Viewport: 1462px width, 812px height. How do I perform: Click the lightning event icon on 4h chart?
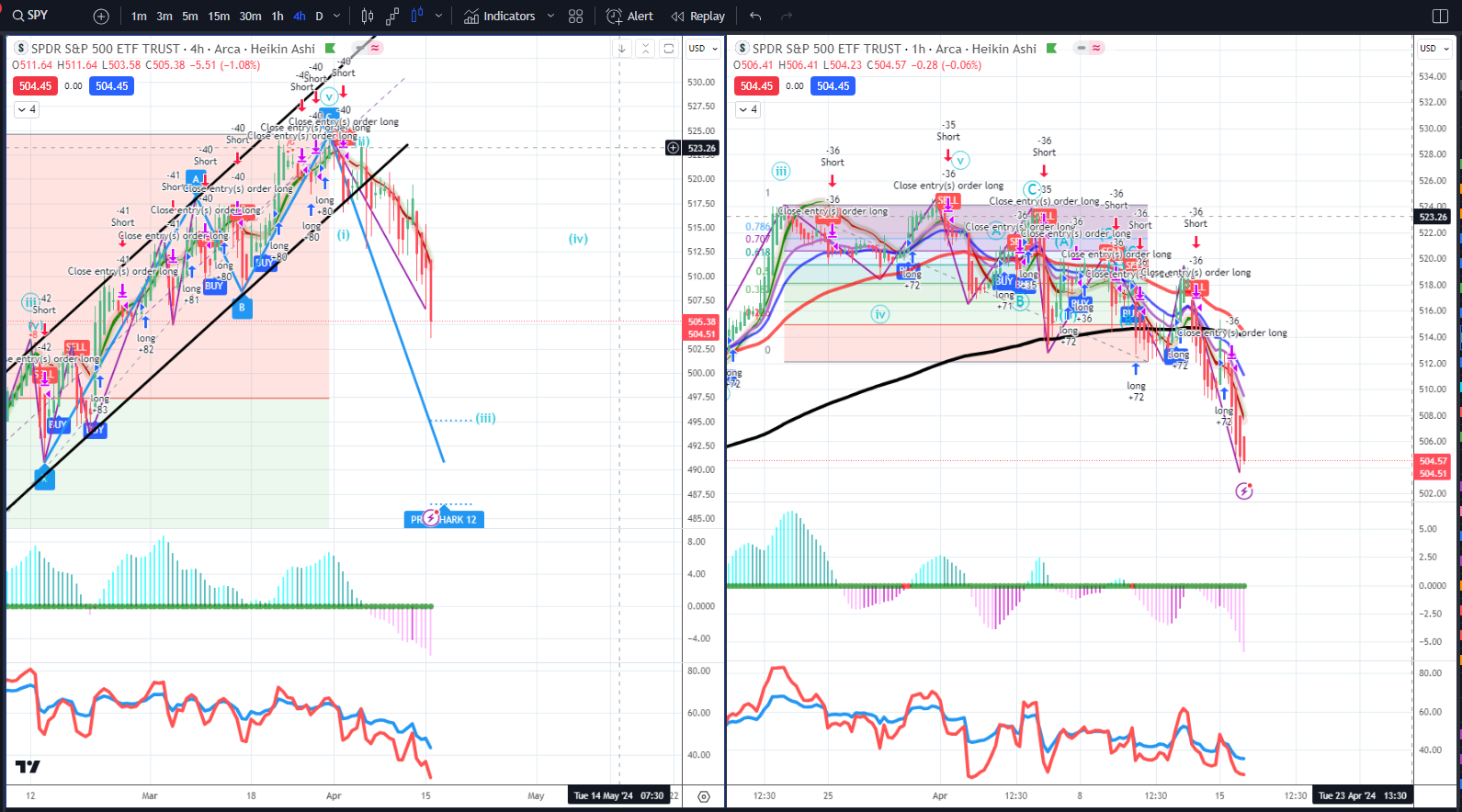point(430,519)
